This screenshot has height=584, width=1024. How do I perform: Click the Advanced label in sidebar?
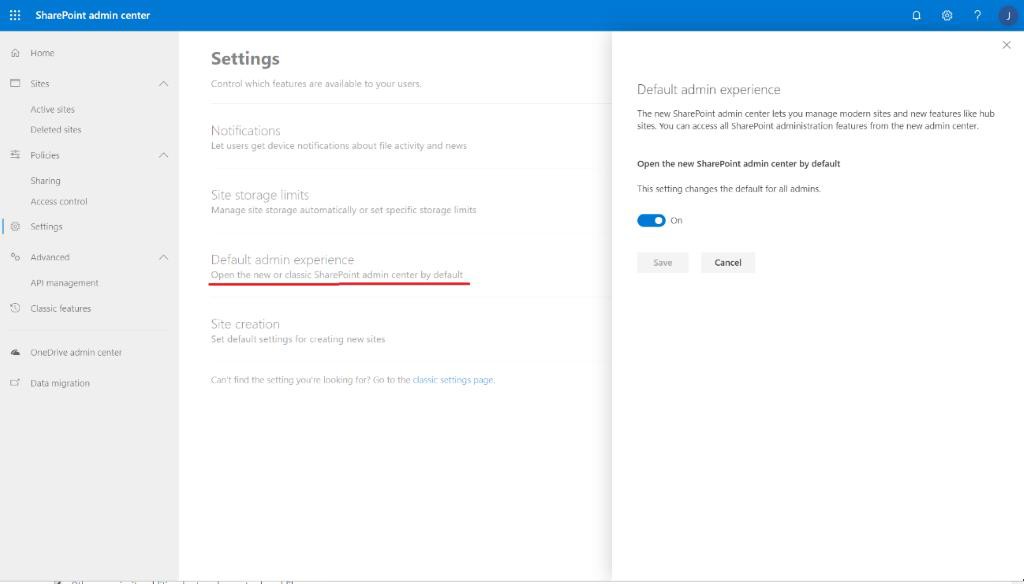(x=50, y=257)
